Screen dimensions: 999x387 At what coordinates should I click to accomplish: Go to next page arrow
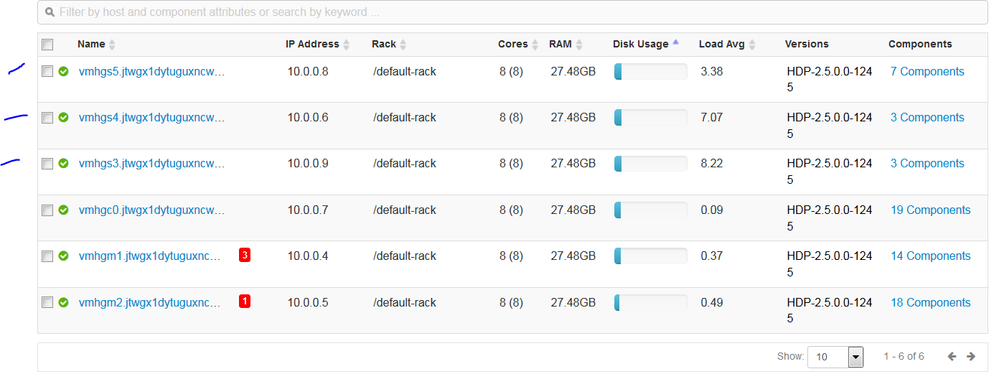pyautogui.click(x=971, y=356)
